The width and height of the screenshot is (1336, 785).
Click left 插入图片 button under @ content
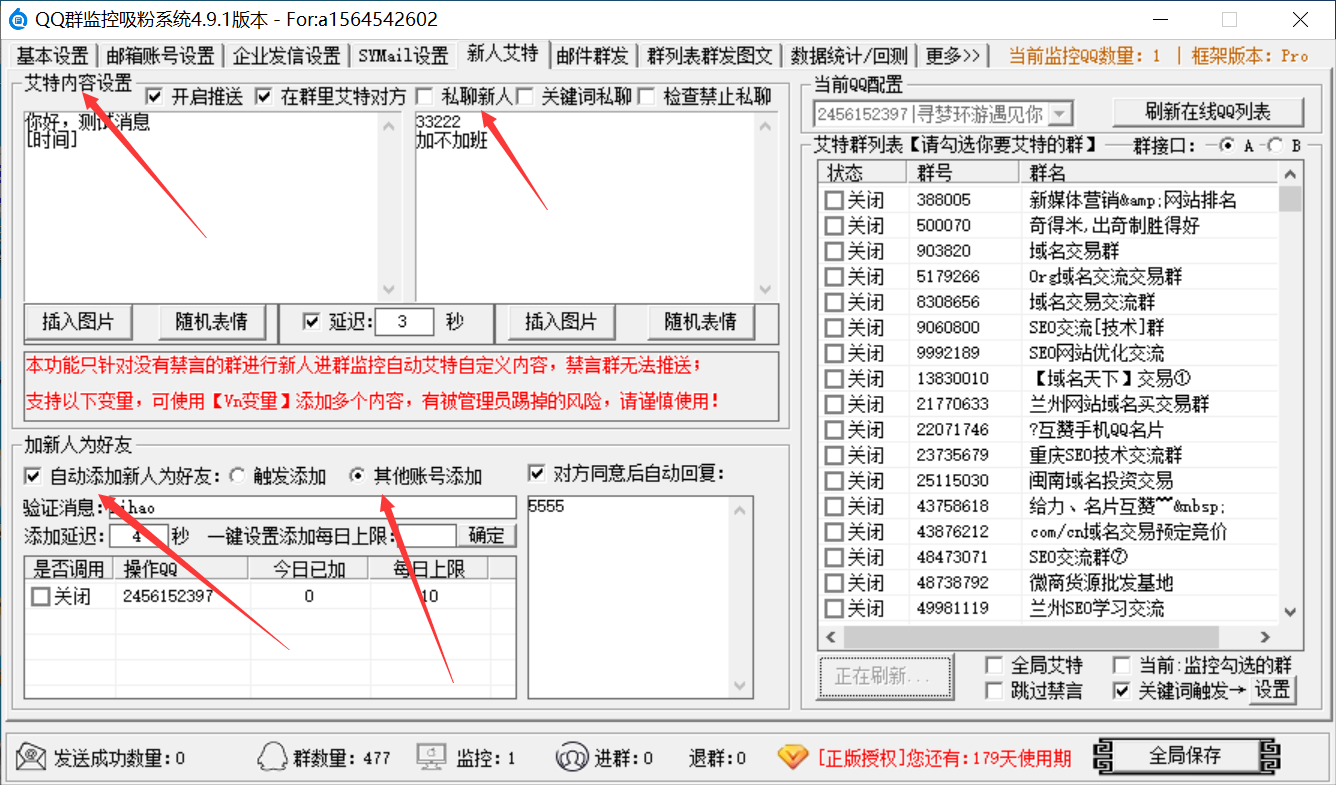coord(78,322)
